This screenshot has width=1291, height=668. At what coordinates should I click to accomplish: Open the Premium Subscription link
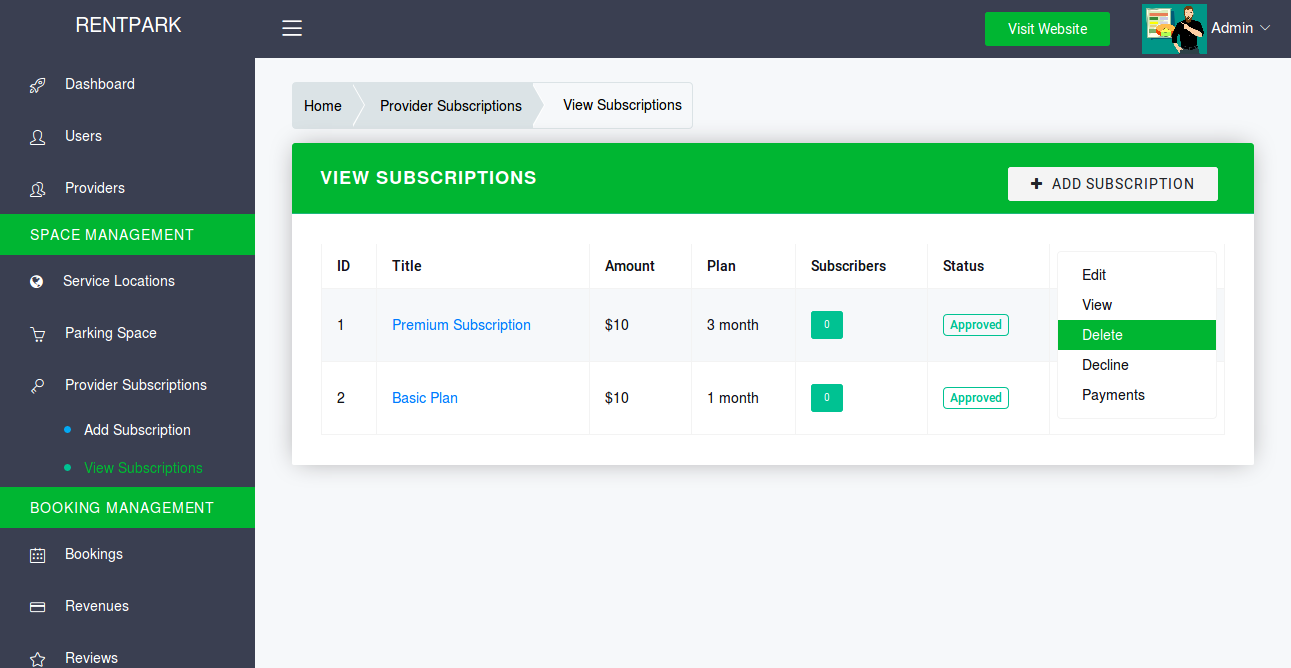coord(461,325)
